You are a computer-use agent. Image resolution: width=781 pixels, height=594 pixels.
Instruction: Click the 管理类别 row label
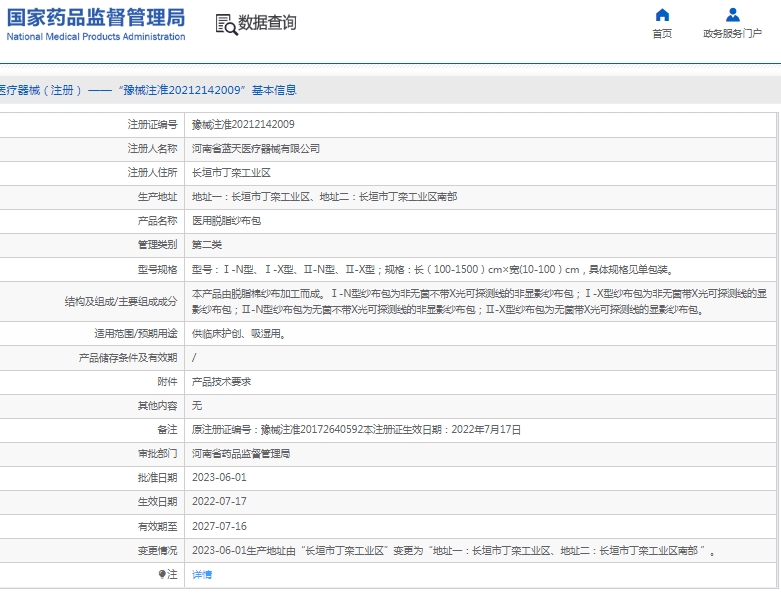tap(157, 244)
